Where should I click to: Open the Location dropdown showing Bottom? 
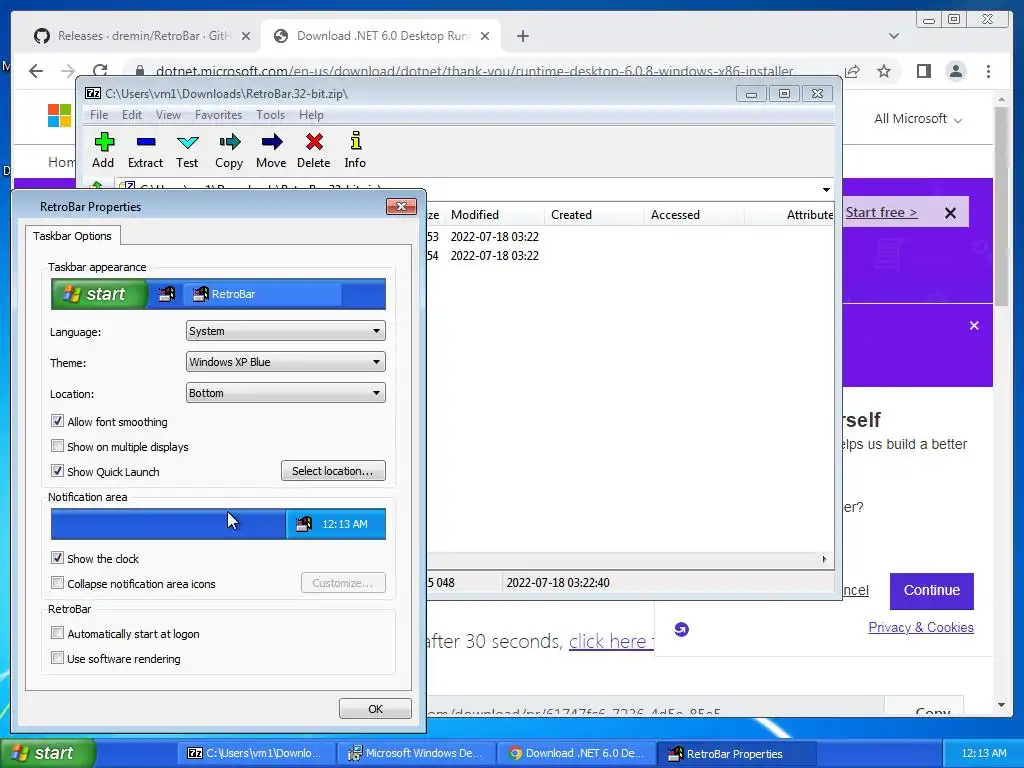285,393
